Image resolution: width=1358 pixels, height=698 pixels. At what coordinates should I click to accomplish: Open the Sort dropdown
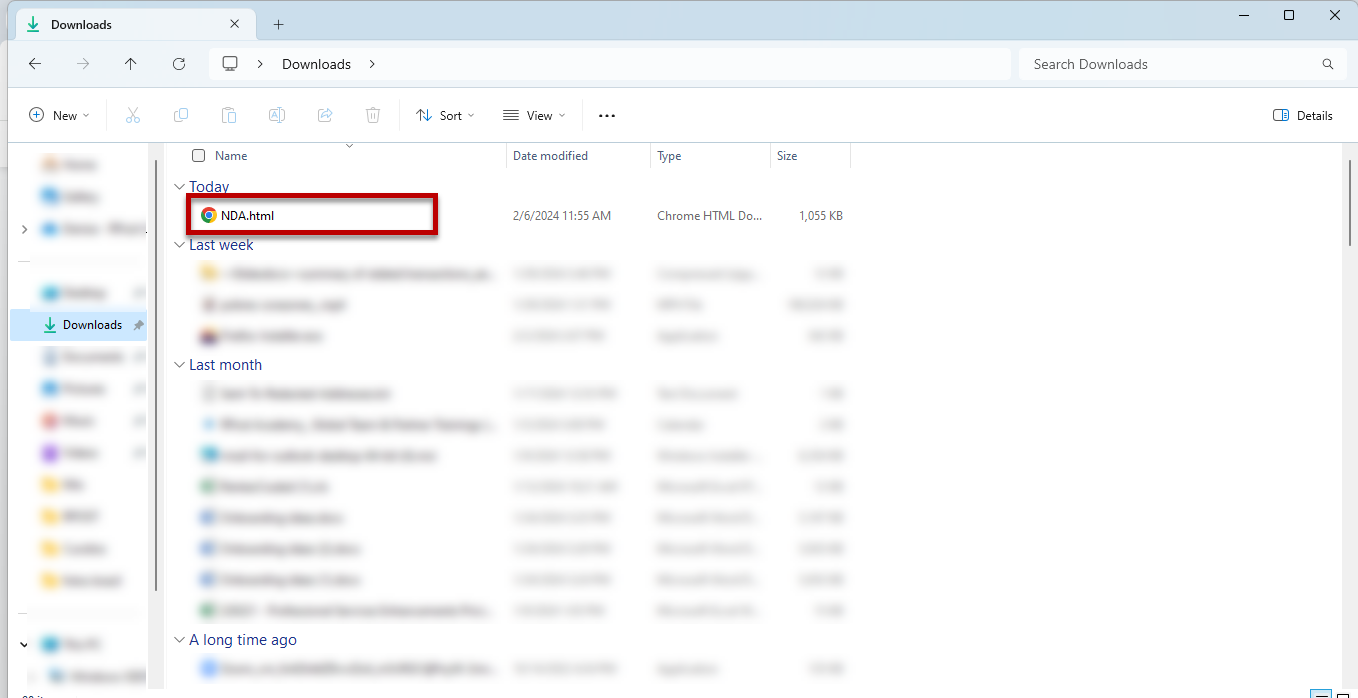pos(444,115)
